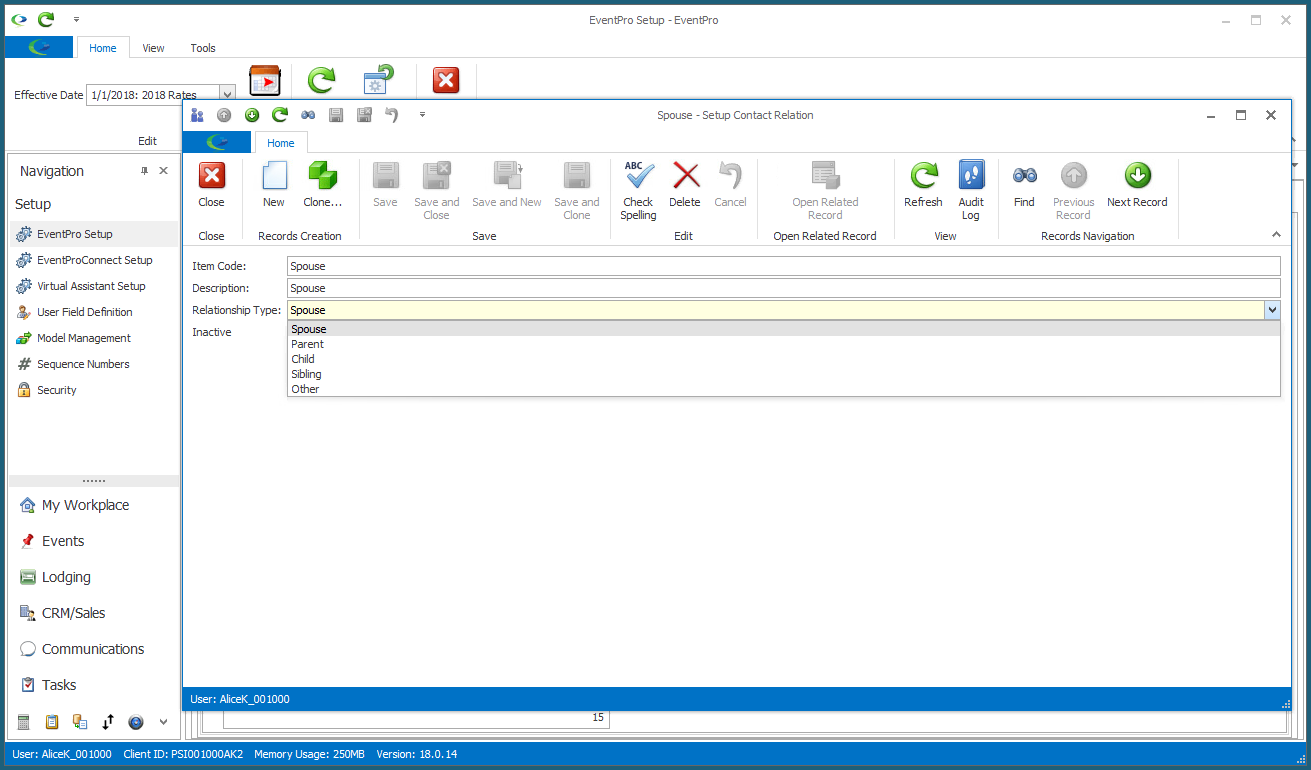The image size is (1311, 770).
Task: Click the blue globe icon at navigation bottom
Action: coord(136,722)
